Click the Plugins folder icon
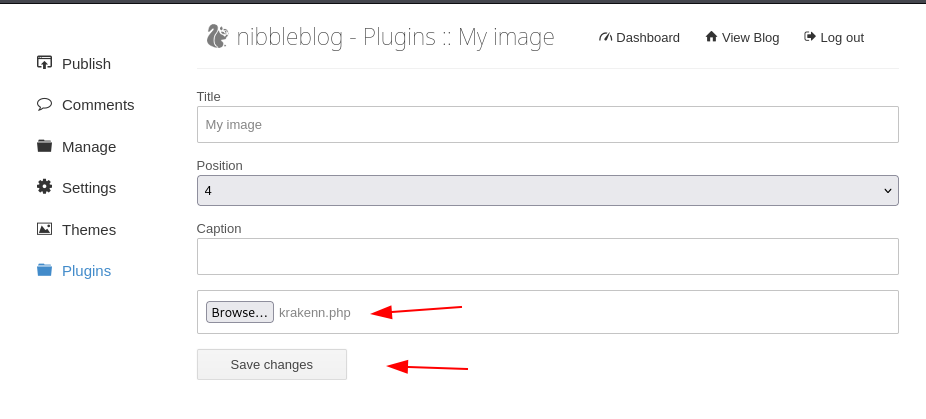The image size is (926, 419). pyautogui.click(x=44, y=270)
